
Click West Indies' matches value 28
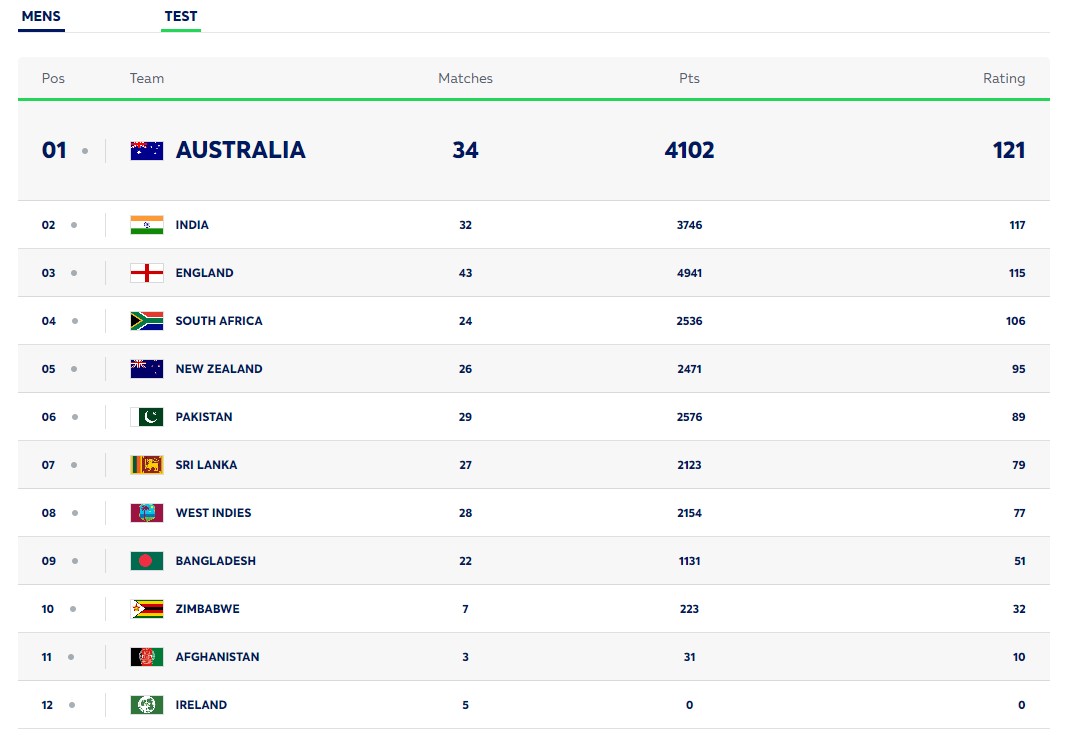click(465, 513)
